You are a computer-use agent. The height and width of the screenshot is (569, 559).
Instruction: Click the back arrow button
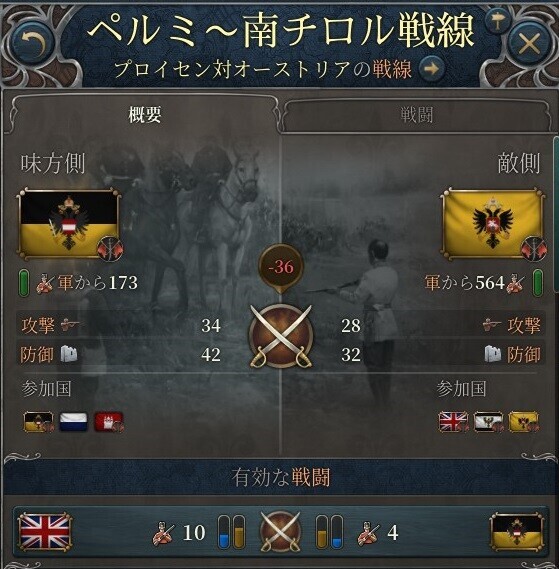click(x=33, y=43)
